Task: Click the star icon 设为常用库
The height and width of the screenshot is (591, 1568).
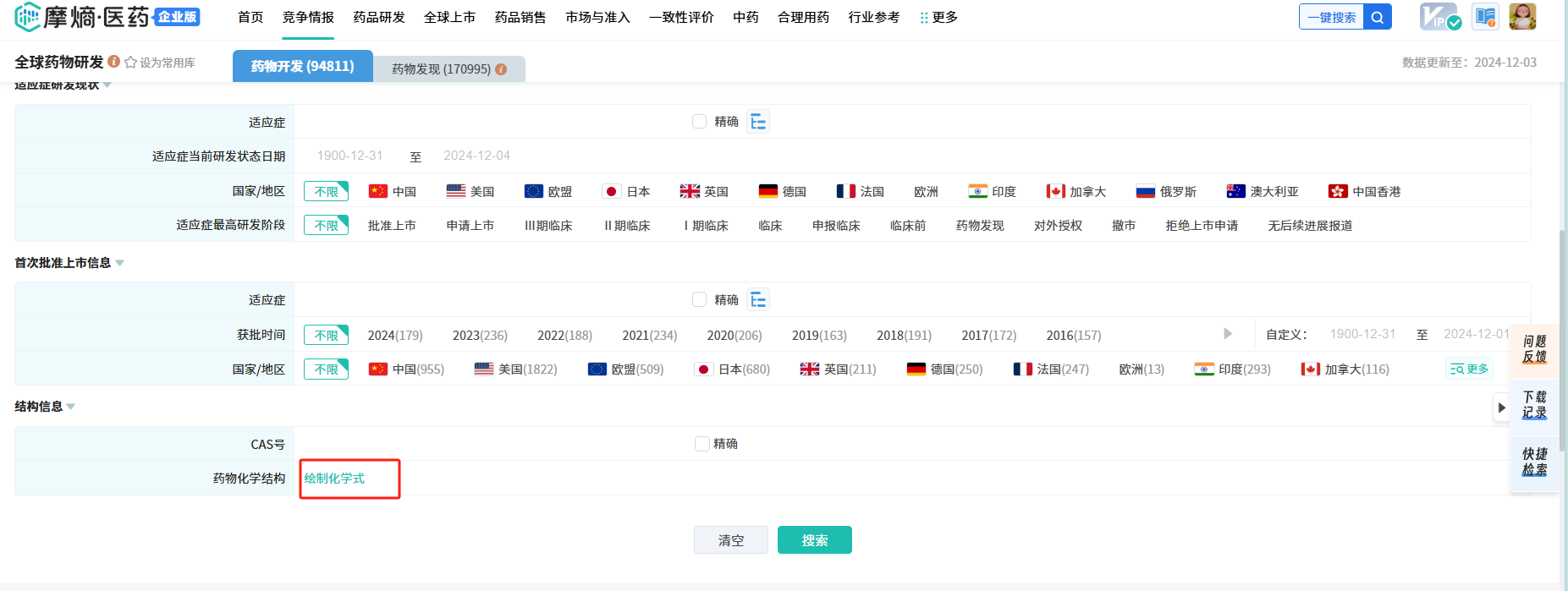Action: pyautogui.click(x=130, y=63)
